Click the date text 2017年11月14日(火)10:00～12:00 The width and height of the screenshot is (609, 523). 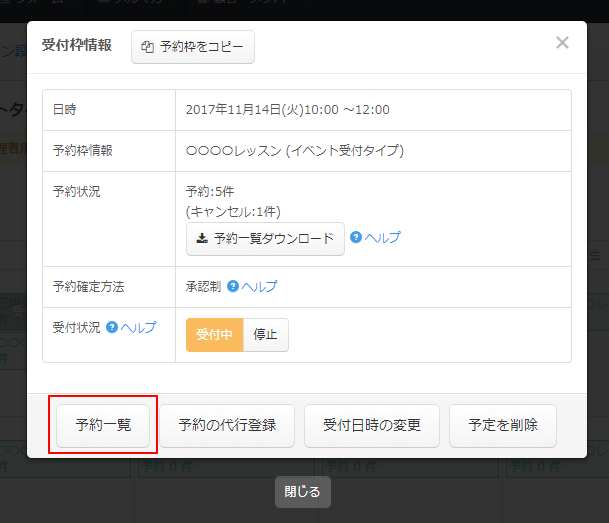[288, 109]
